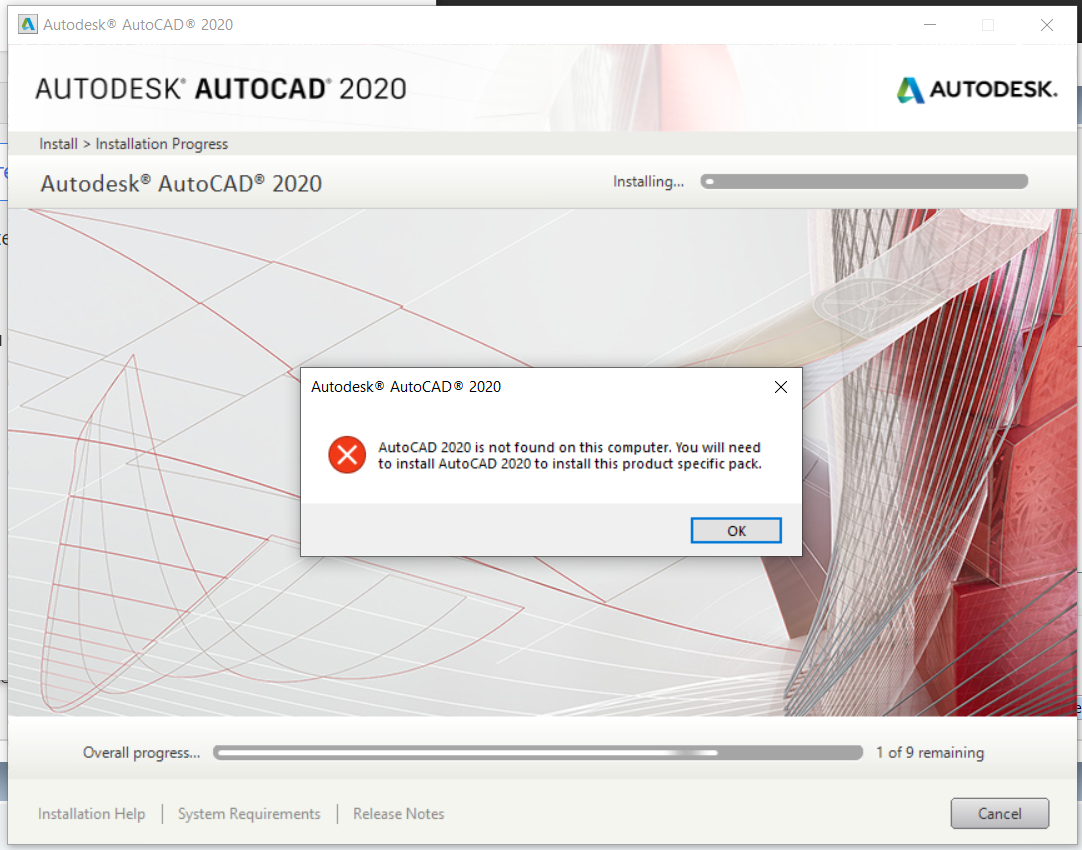1082x850 pixels.
Task: Click the maximize button of installer window
Action: pyautogui.click(x=987, y=25)
